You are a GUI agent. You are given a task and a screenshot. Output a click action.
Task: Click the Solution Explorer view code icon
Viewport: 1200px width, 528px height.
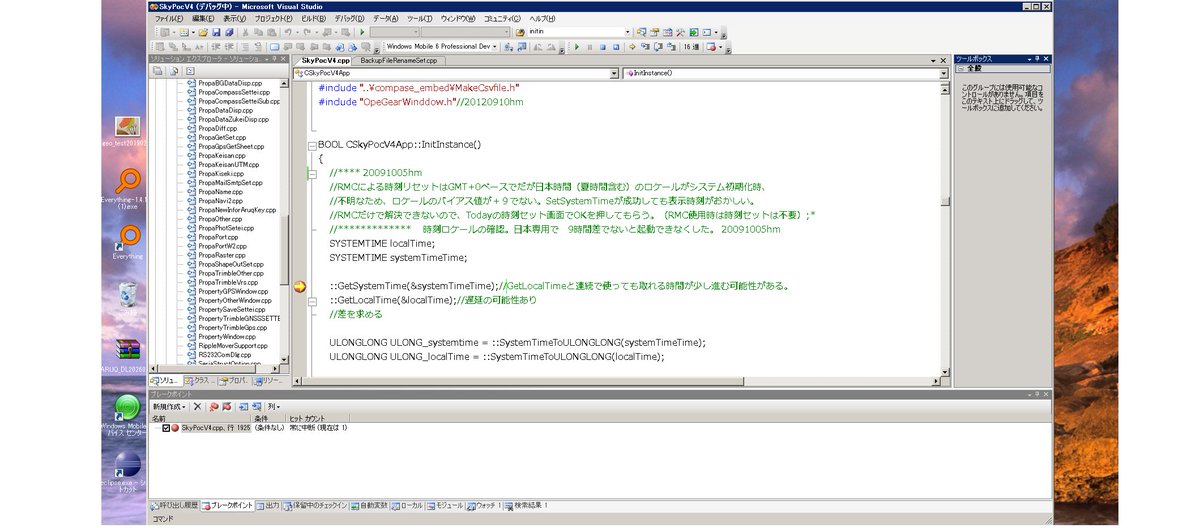click(x=189, y=71)
